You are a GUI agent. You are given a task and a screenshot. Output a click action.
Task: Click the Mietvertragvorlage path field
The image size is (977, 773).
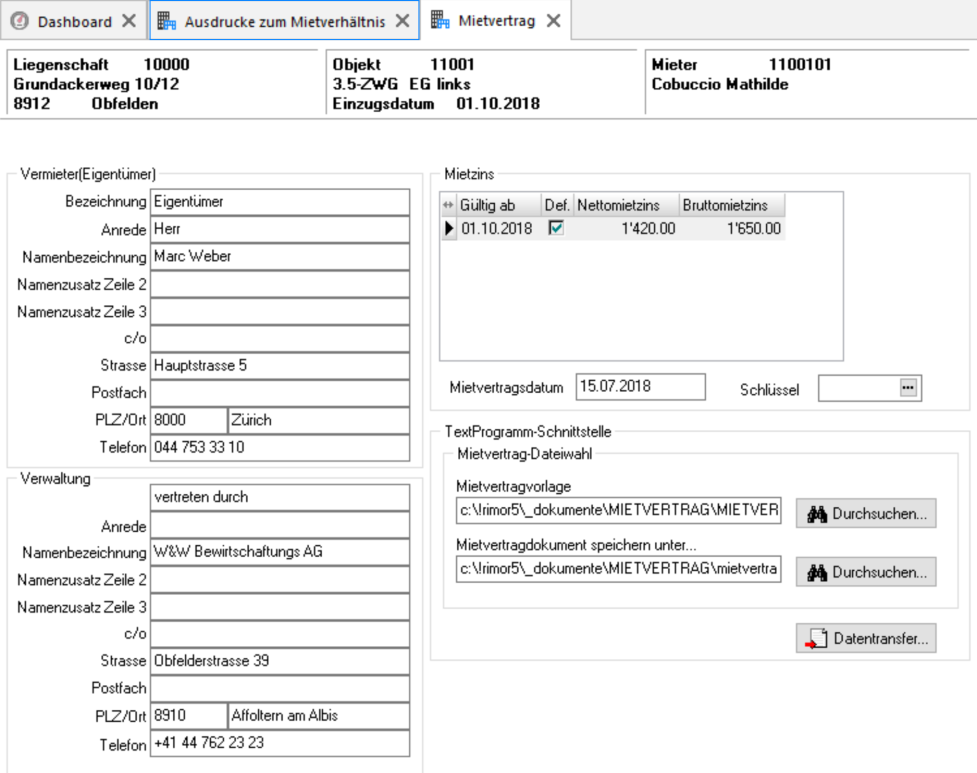(618, 510)
